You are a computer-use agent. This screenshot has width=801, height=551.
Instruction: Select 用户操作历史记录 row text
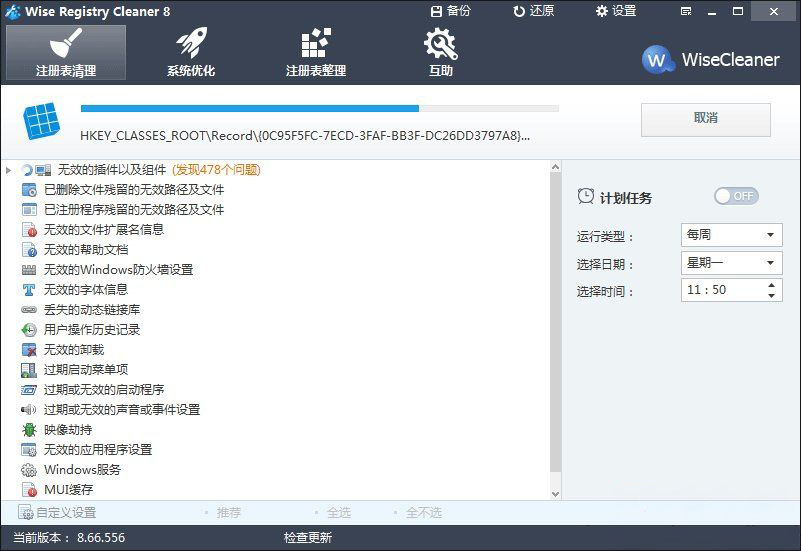(92, 330)
